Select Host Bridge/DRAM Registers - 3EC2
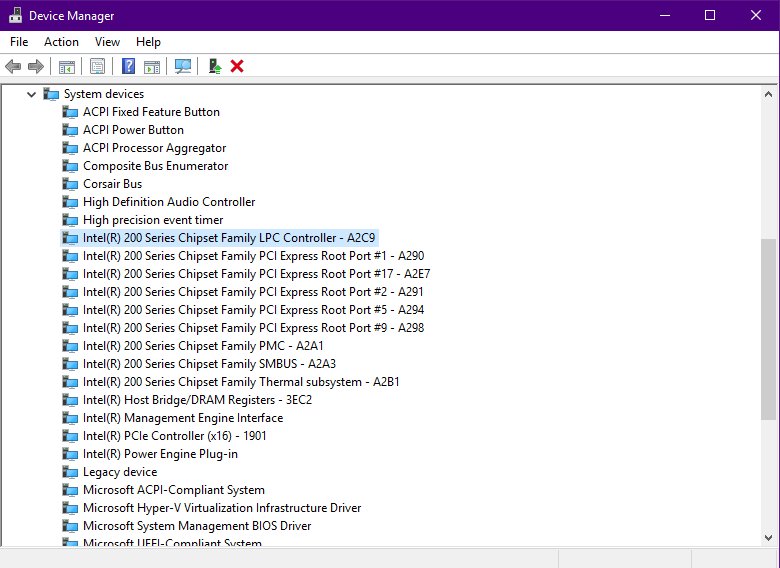 pos(197,400)
